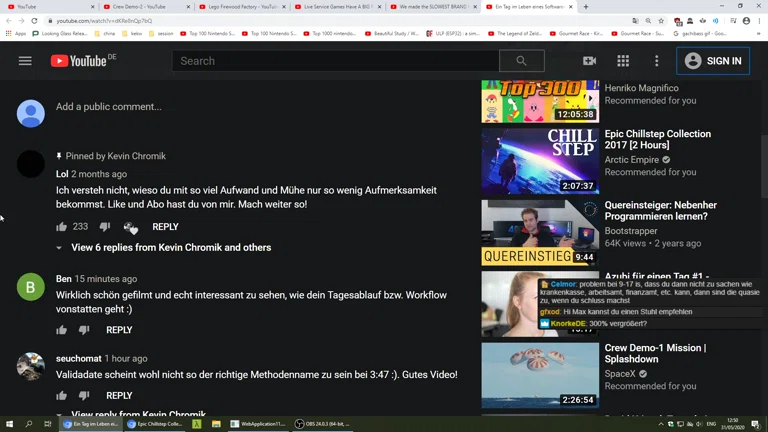The width and height of the screenshot is (768, 432).
Task: Jump to 3:47 timestamp in seuchomat's comment
Action: tap(379, 375)
